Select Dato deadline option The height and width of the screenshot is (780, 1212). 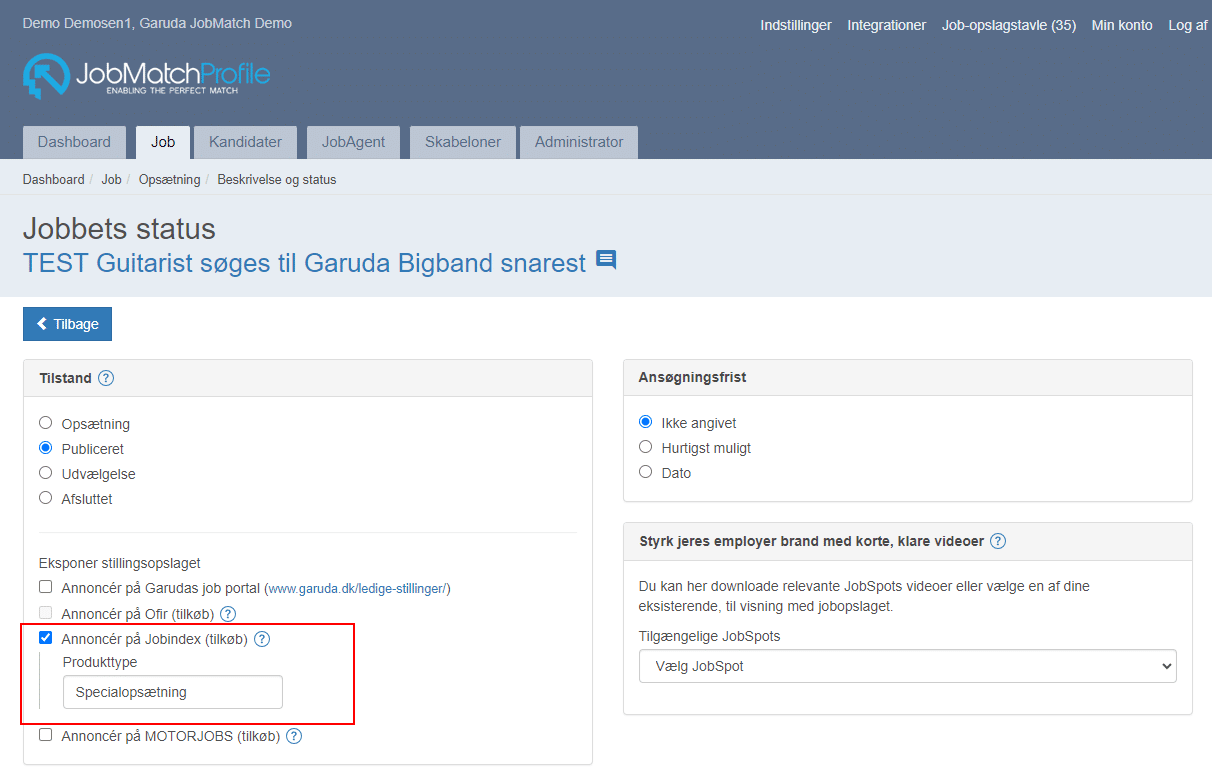coord(645,472)
